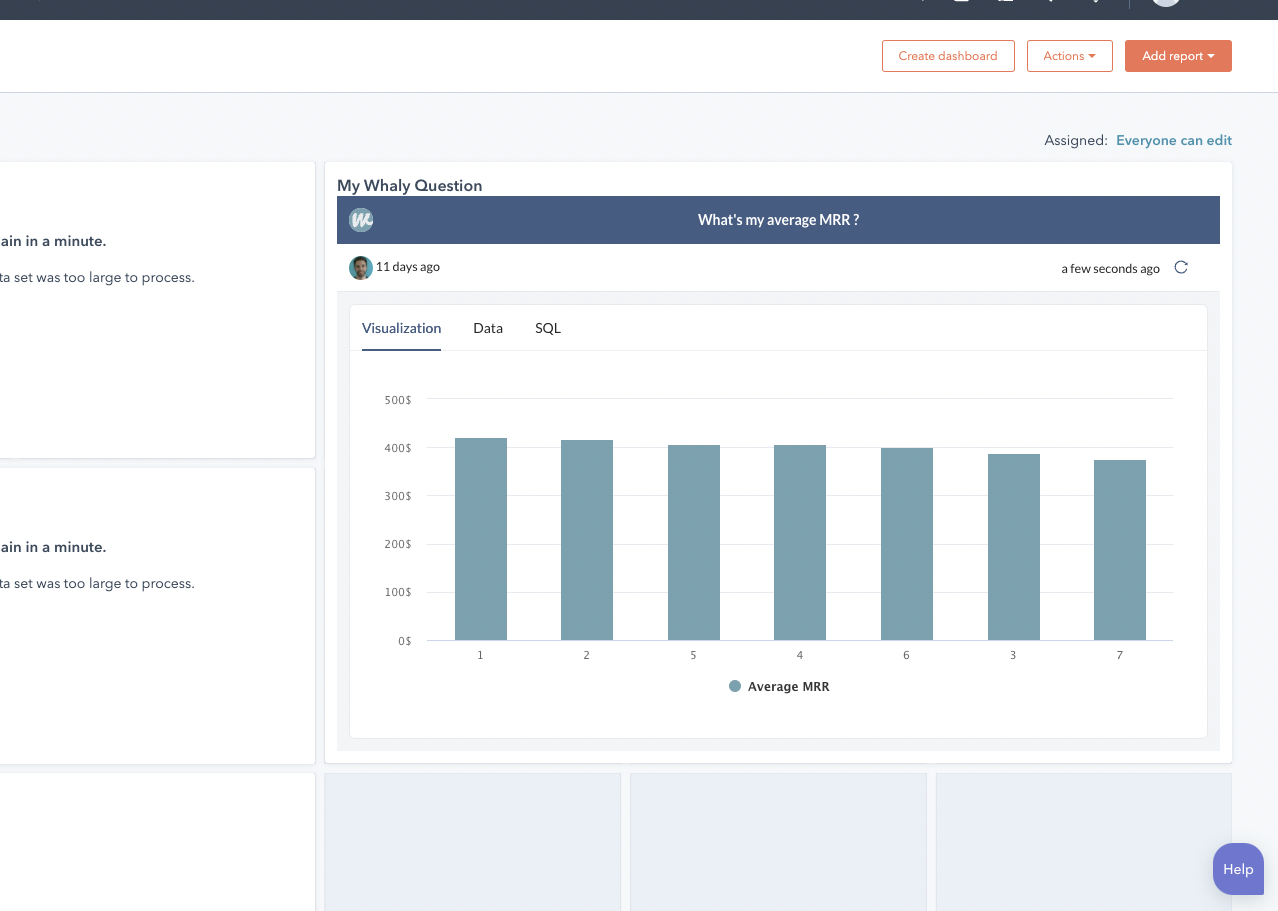
Task: Click the Average MRR legend color dot
Action: (735, 687)
